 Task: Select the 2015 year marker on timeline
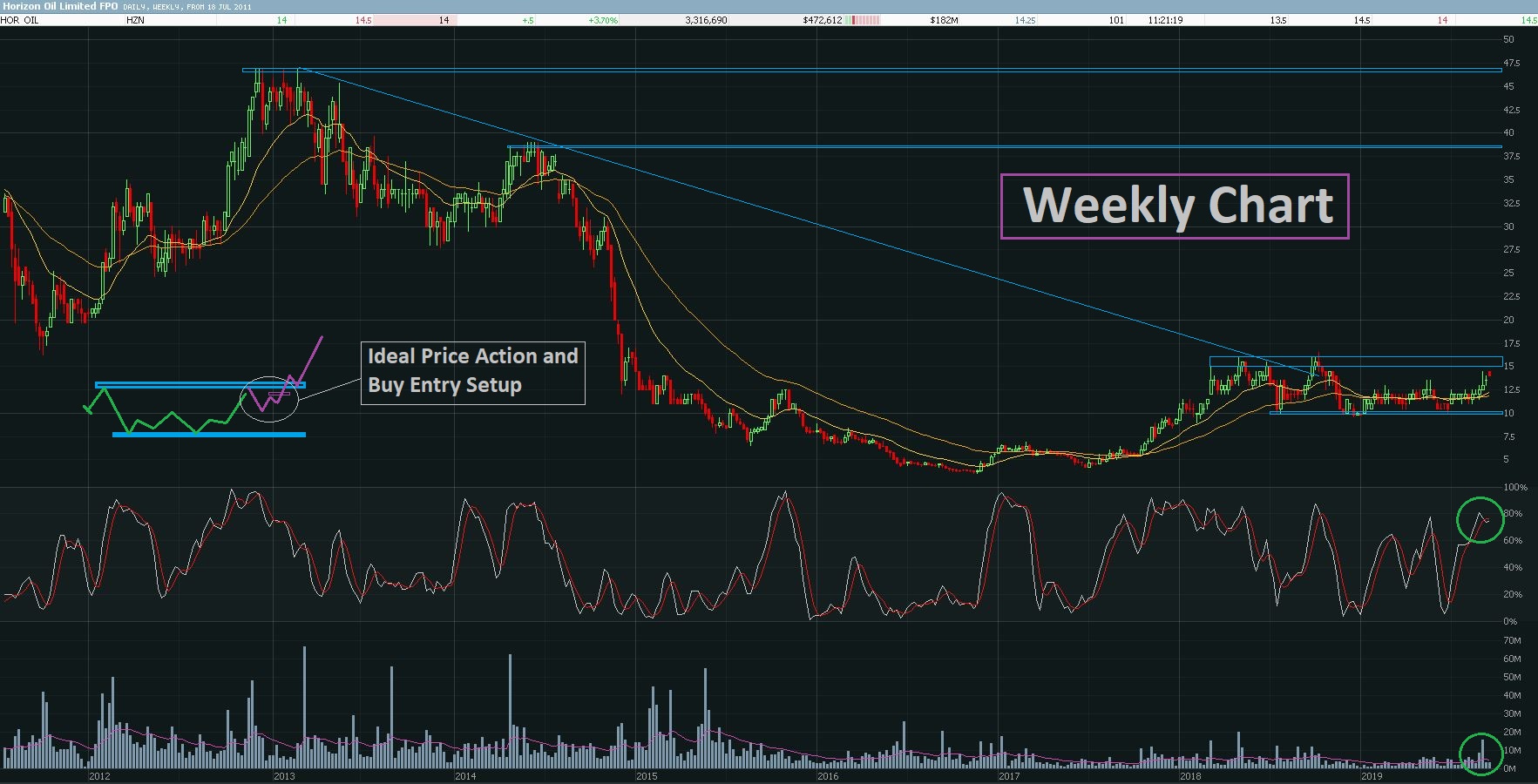647,776
